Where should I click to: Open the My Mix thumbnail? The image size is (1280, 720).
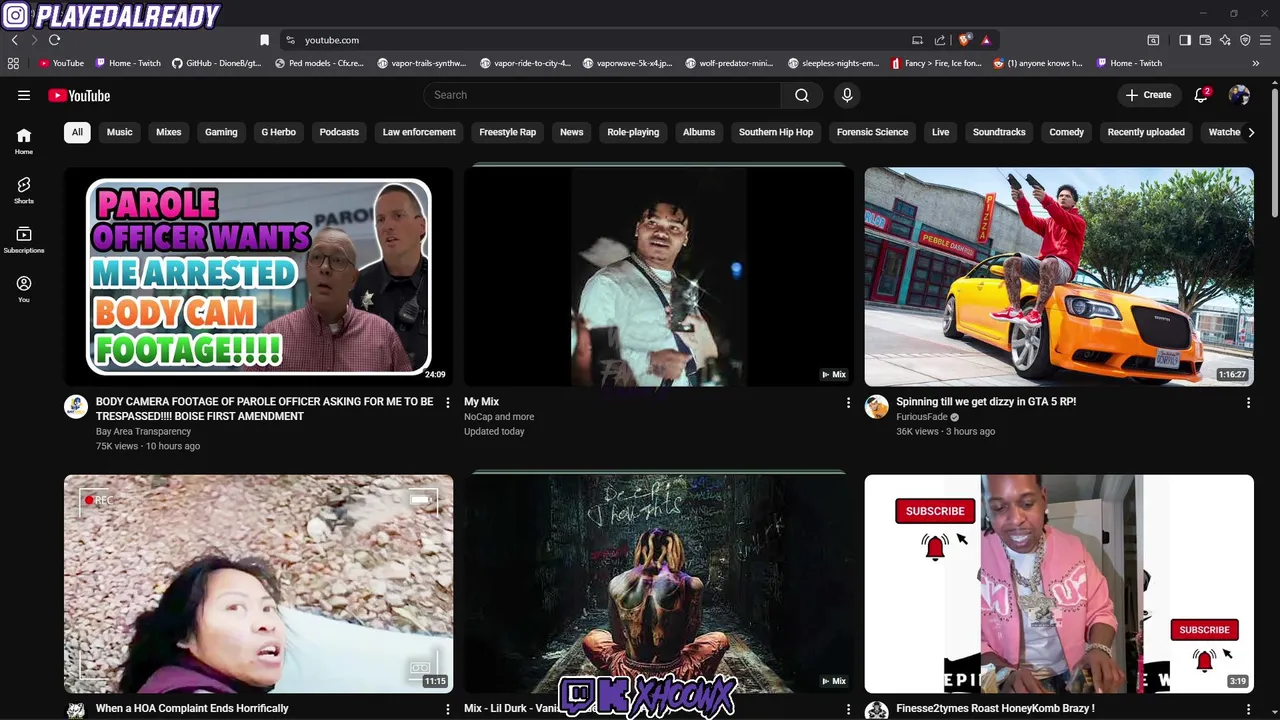(x=659, y=276)
